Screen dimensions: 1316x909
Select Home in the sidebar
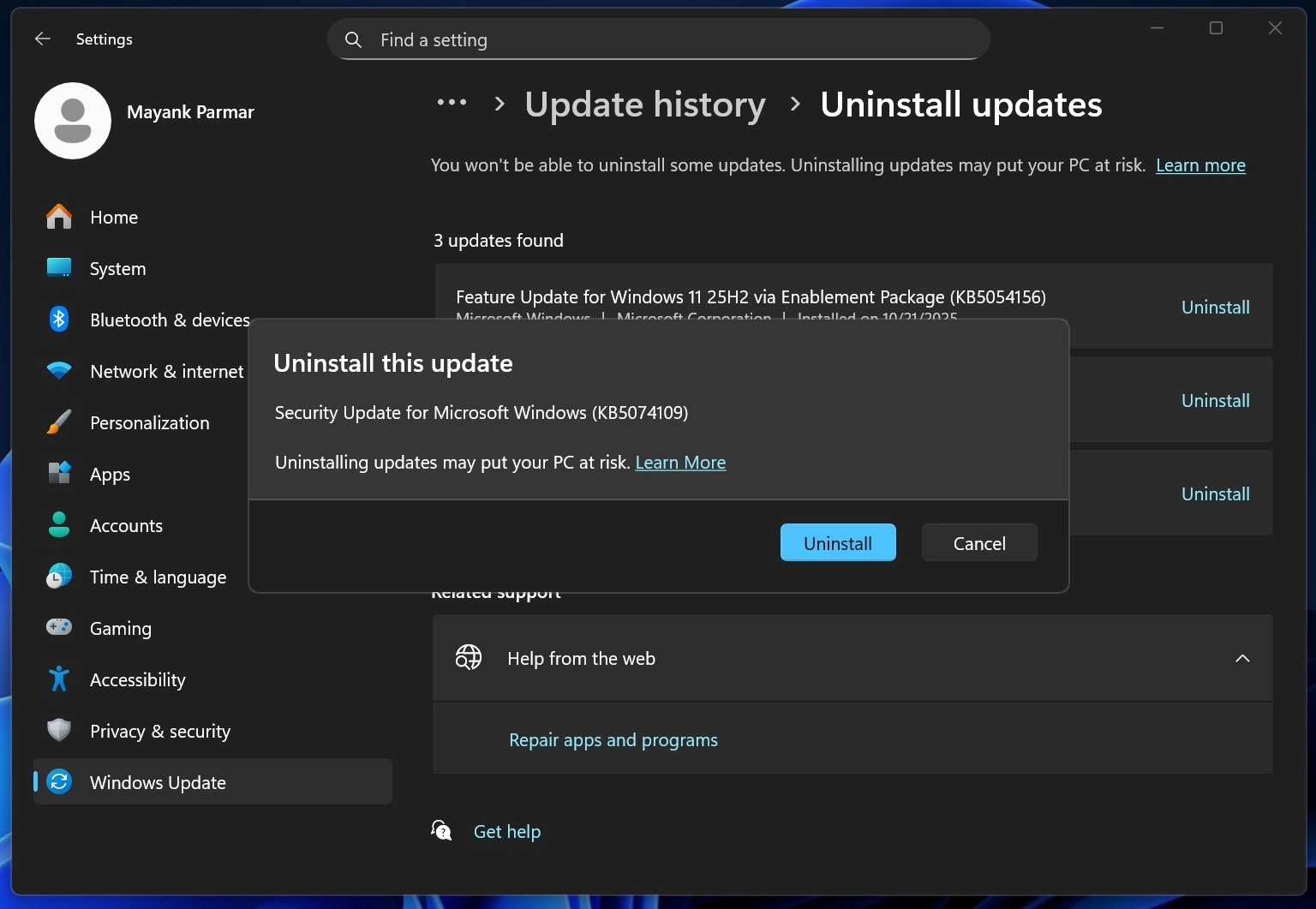(113, 217)
